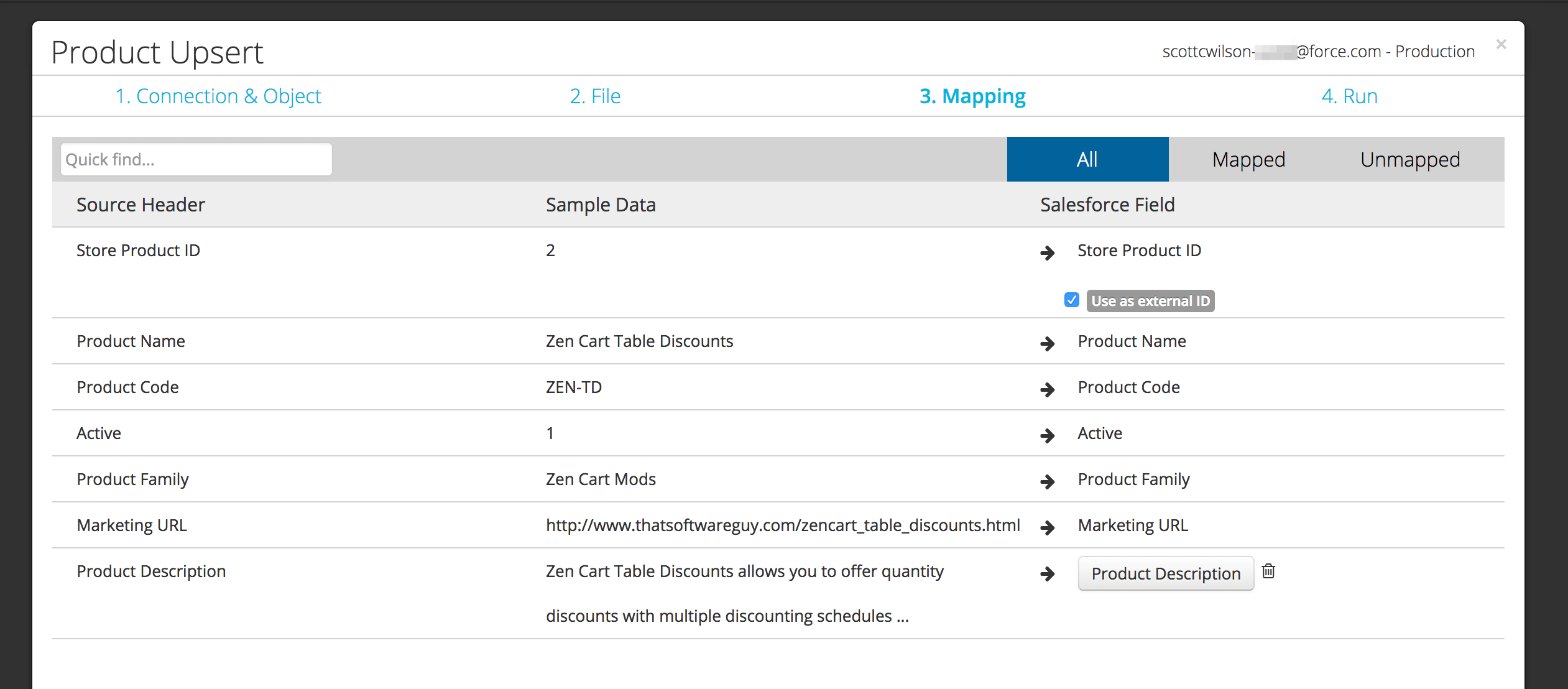This screenshot has width=1568, height=689.
Task: Select the Product Family Salesforce field
Action: (x=1133, y=479)
